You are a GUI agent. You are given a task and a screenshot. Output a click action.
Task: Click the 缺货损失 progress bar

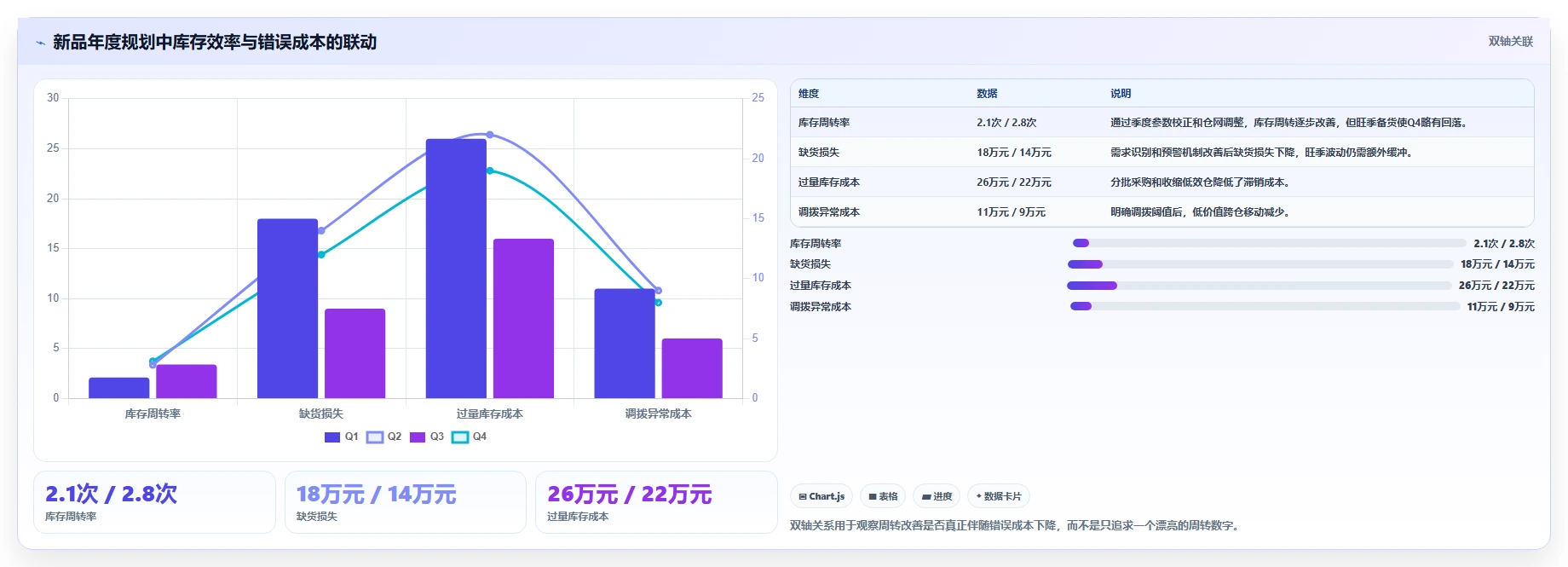(1260, 264)
